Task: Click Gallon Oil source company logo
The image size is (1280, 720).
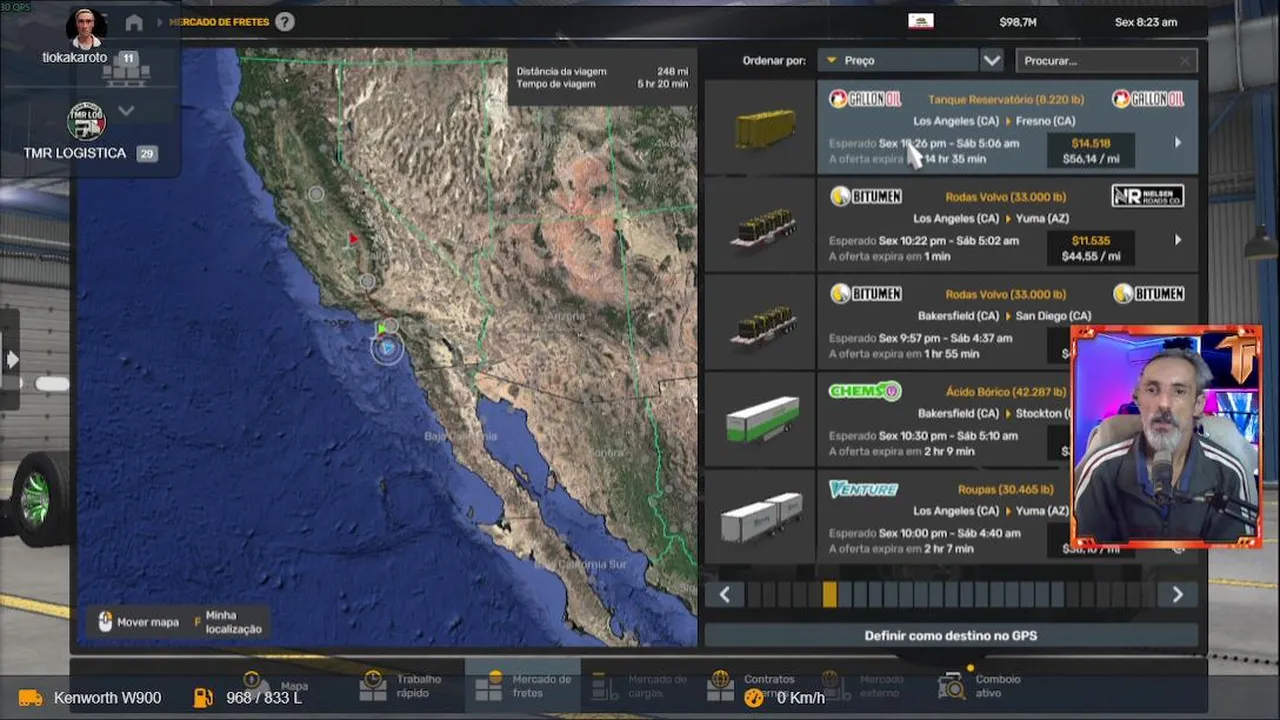Action: pos(865,99)
